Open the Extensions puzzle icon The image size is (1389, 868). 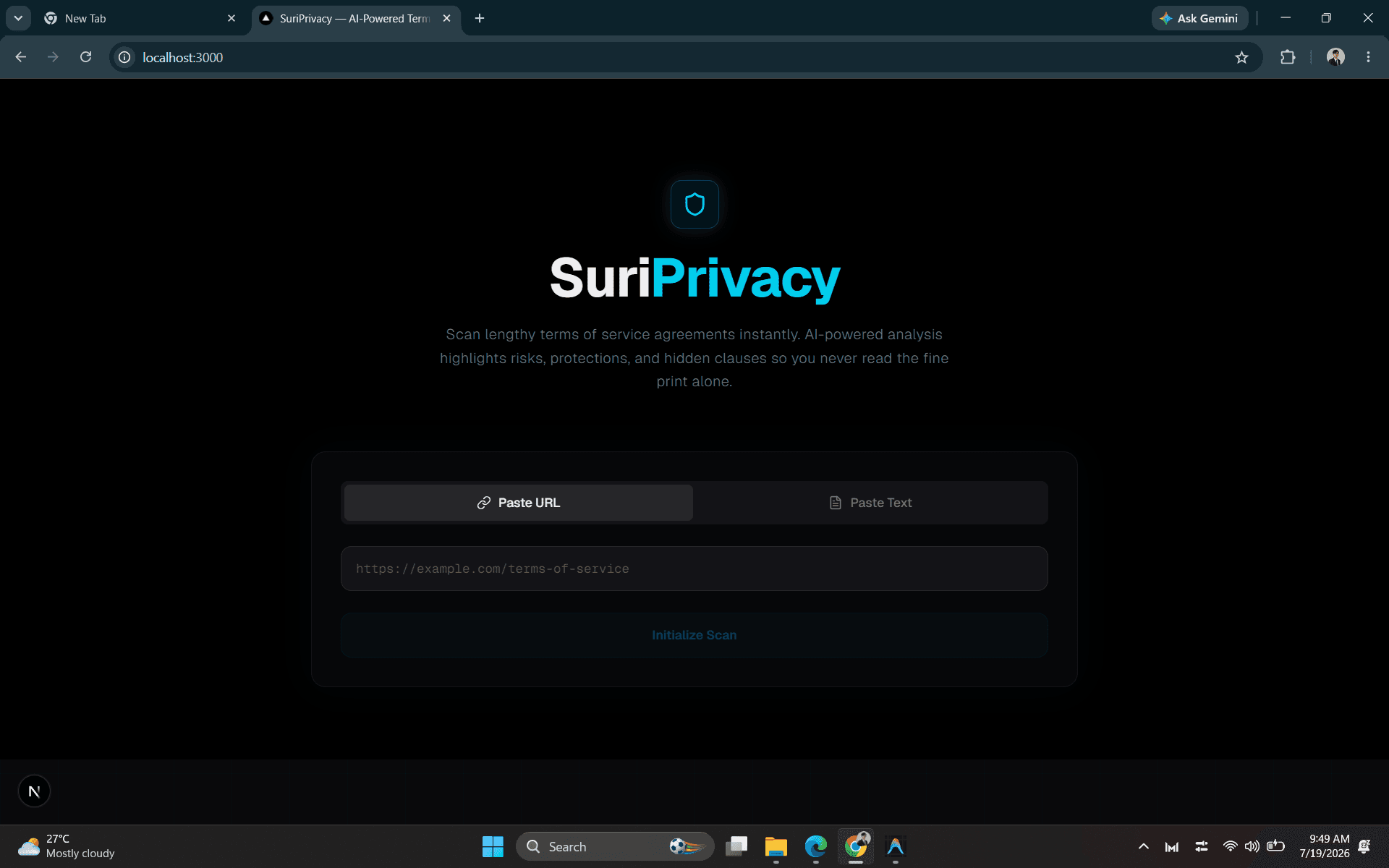coord(1288,57)
